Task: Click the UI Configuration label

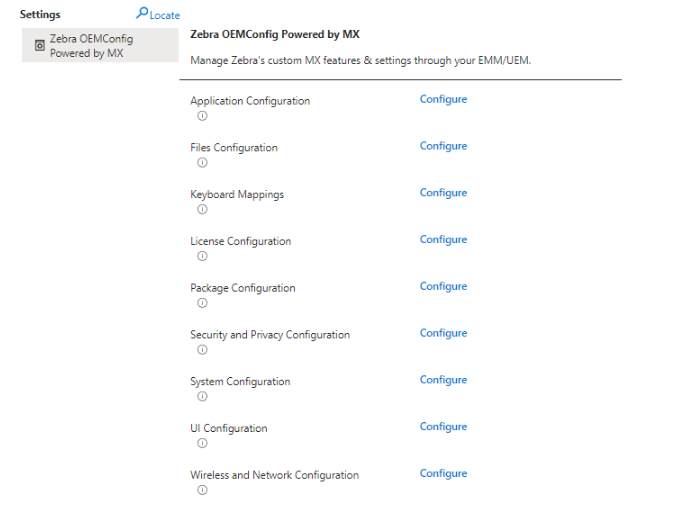Action: point(229,428)
